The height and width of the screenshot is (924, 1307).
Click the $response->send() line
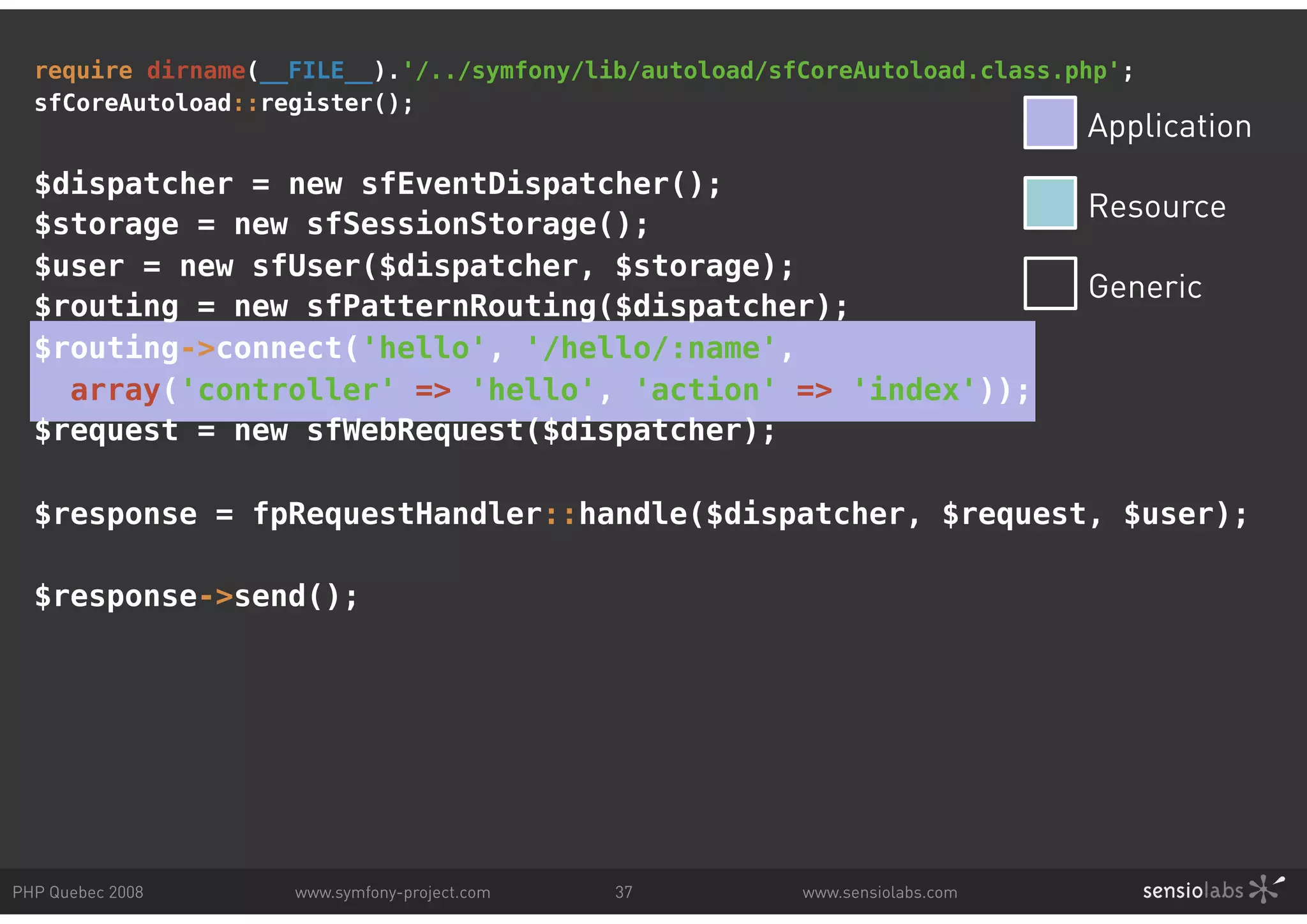[196, 596]
